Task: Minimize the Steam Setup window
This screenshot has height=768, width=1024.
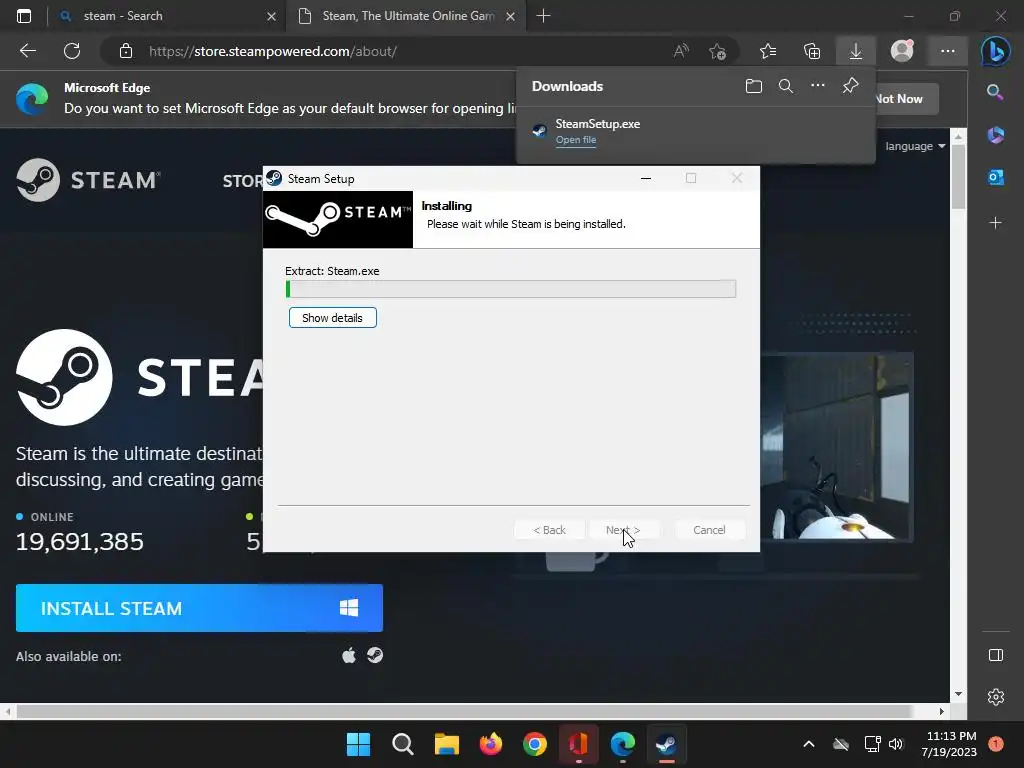Action: pyautogui.click(x=646, y=178)
